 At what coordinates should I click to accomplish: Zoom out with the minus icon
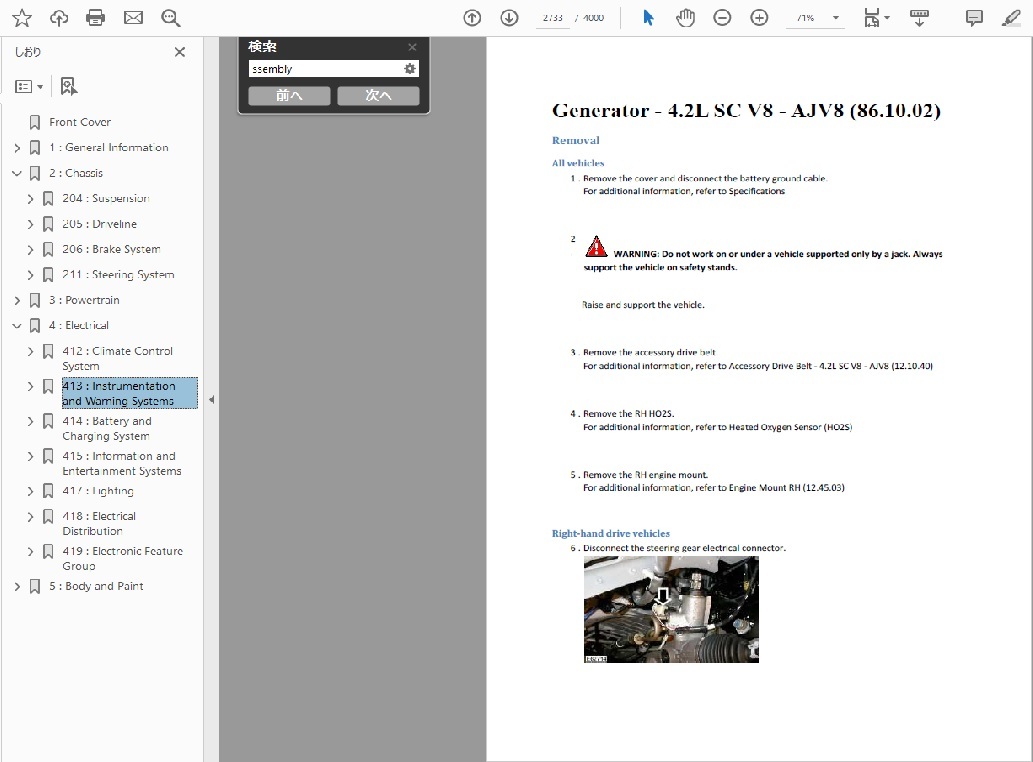[722, 18]
